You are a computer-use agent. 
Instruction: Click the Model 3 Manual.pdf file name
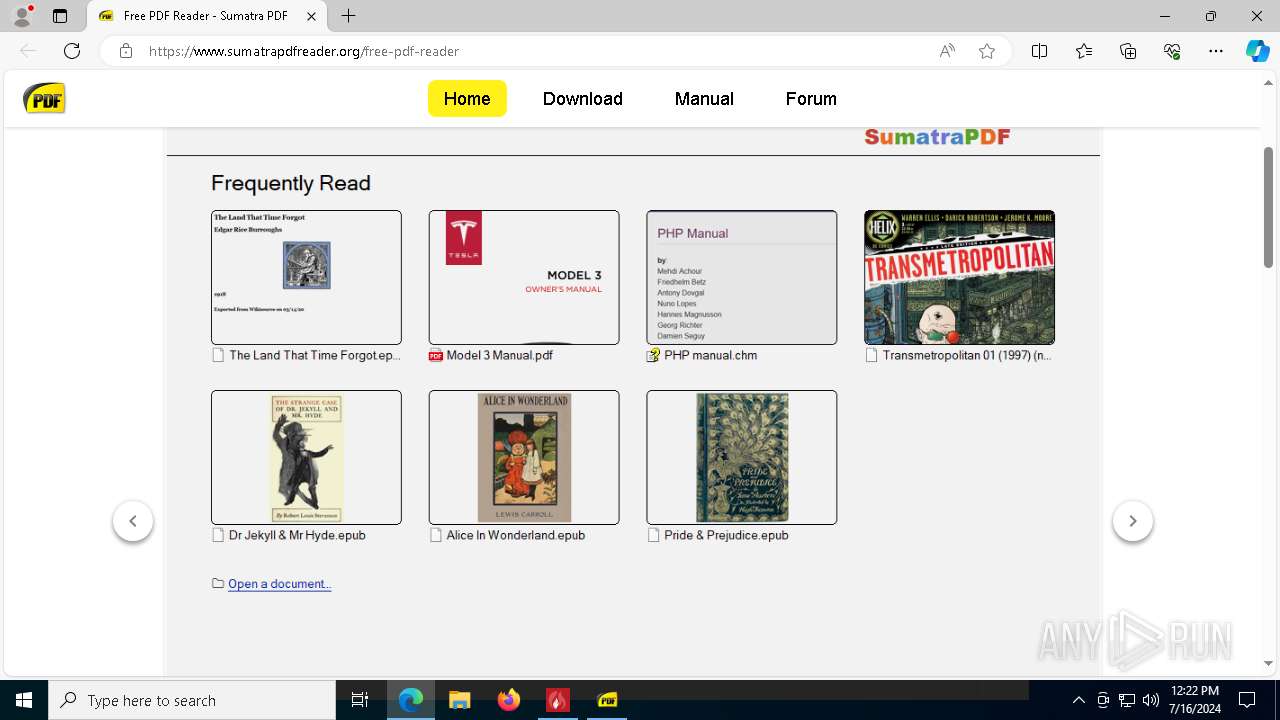pos(500,355)
